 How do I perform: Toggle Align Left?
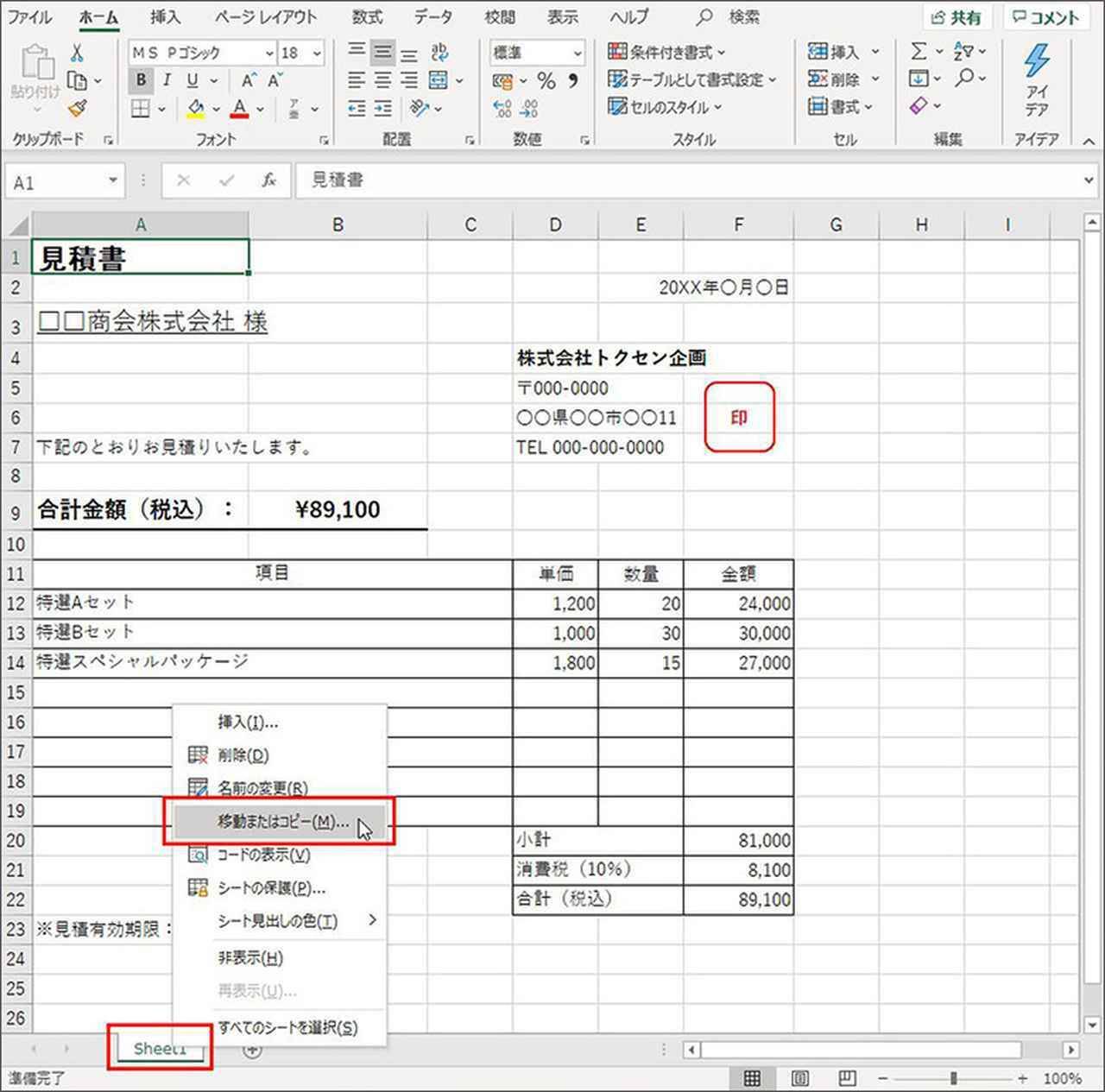coord(357,80)
